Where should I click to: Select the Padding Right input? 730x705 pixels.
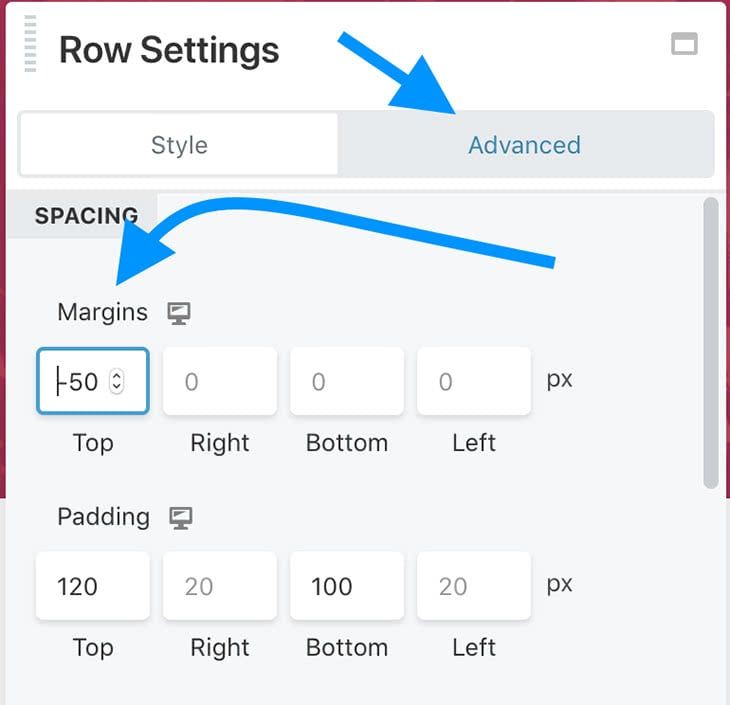pos(220,585)
